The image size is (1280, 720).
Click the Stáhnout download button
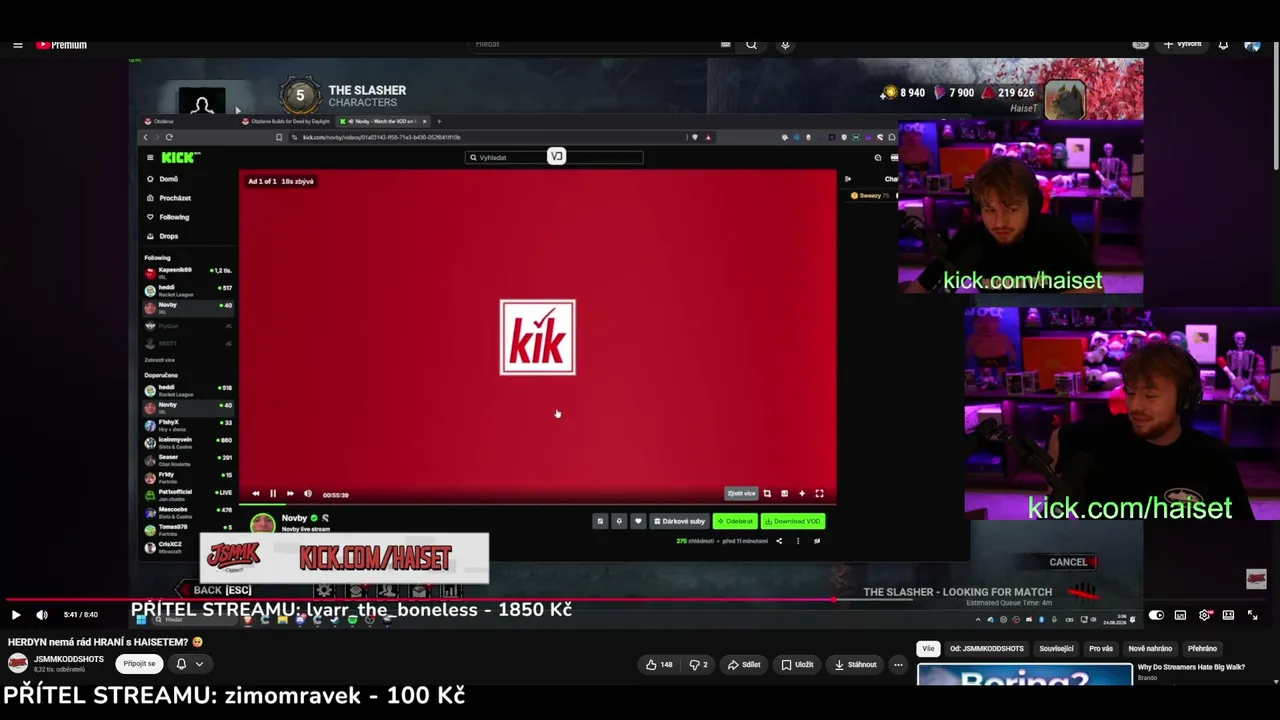pos(855,664)
